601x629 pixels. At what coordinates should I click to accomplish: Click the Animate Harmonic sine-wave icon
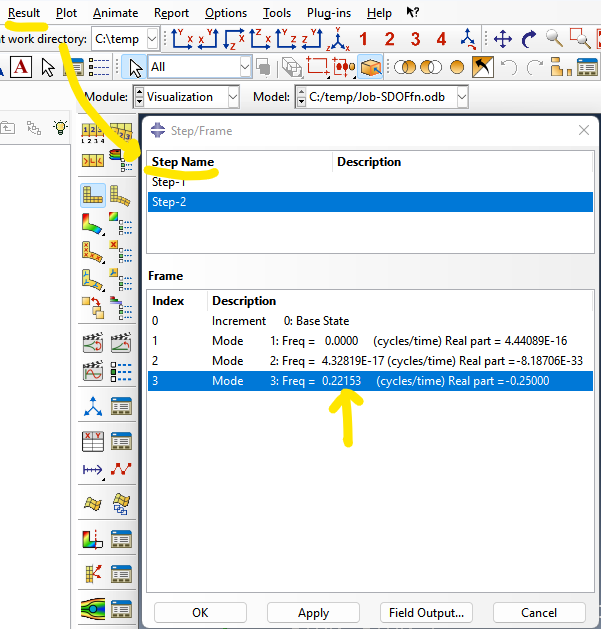93,371
